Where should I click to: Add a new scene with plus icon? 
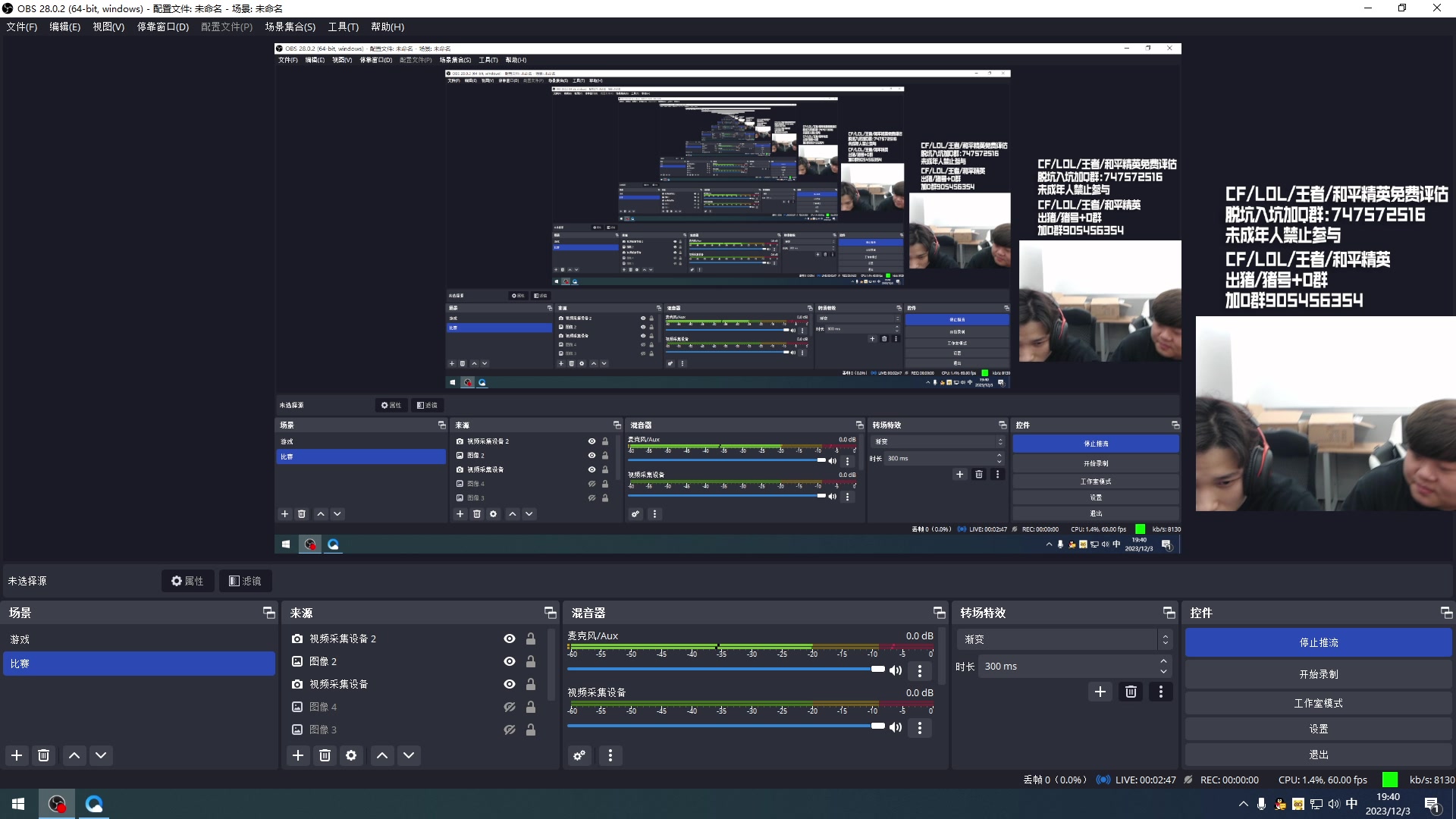click(17, 755)
